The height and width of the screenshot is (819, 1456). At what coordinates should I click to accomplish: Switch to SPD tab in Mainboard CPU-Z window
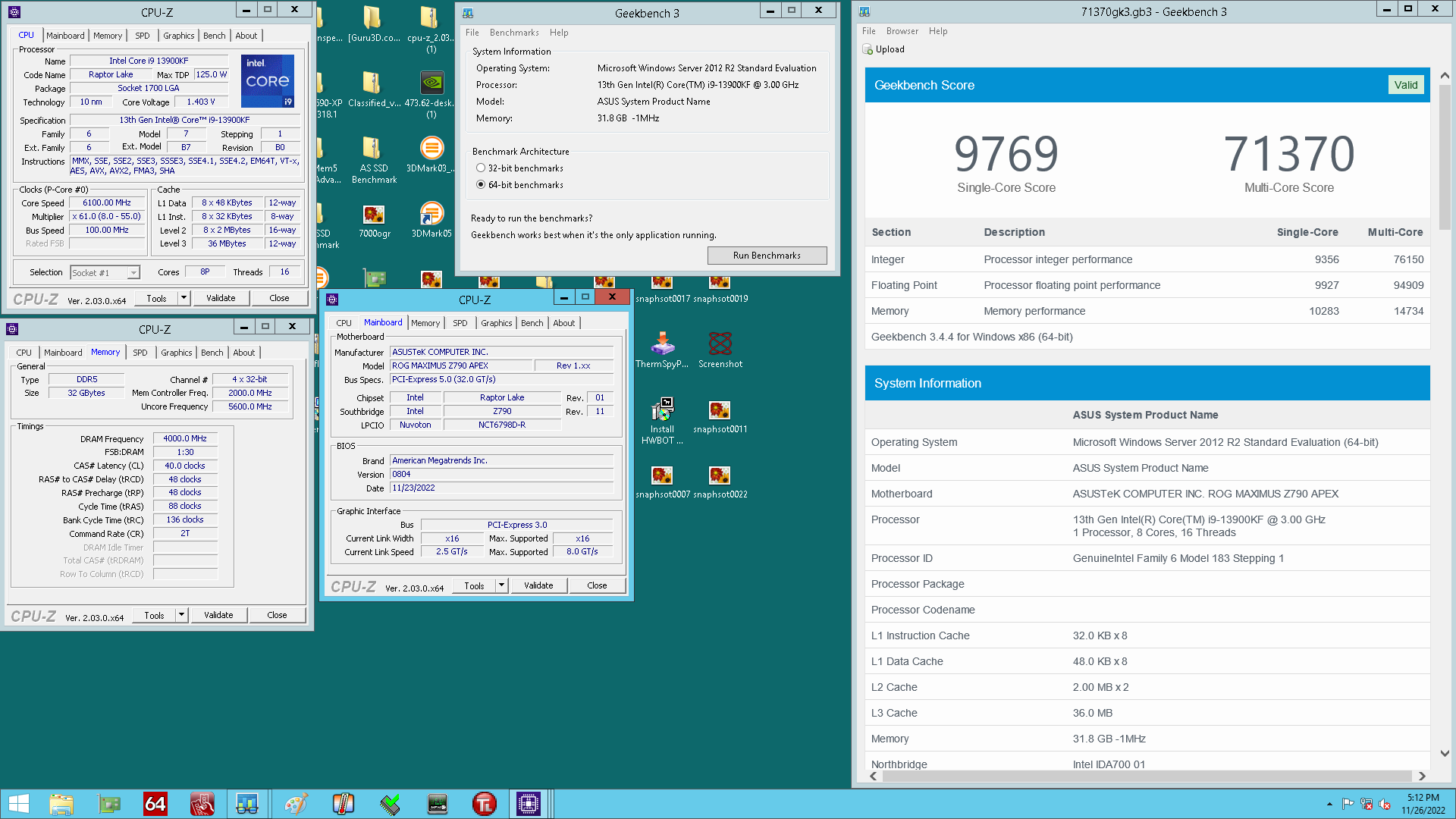tap(460, 323)
